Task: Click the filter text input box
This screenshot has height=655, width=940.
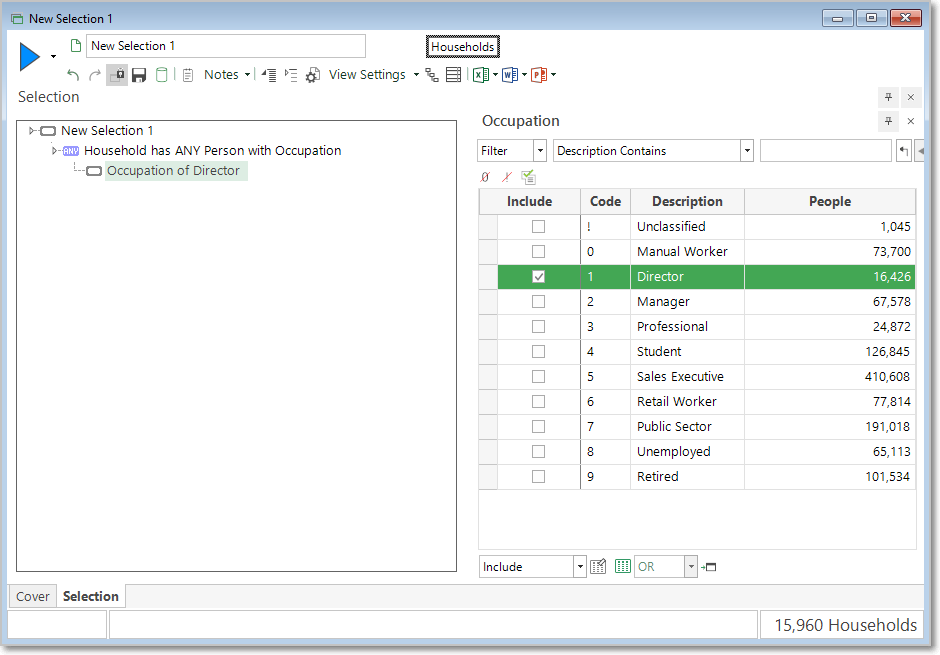Action: [x=825, y=151]
